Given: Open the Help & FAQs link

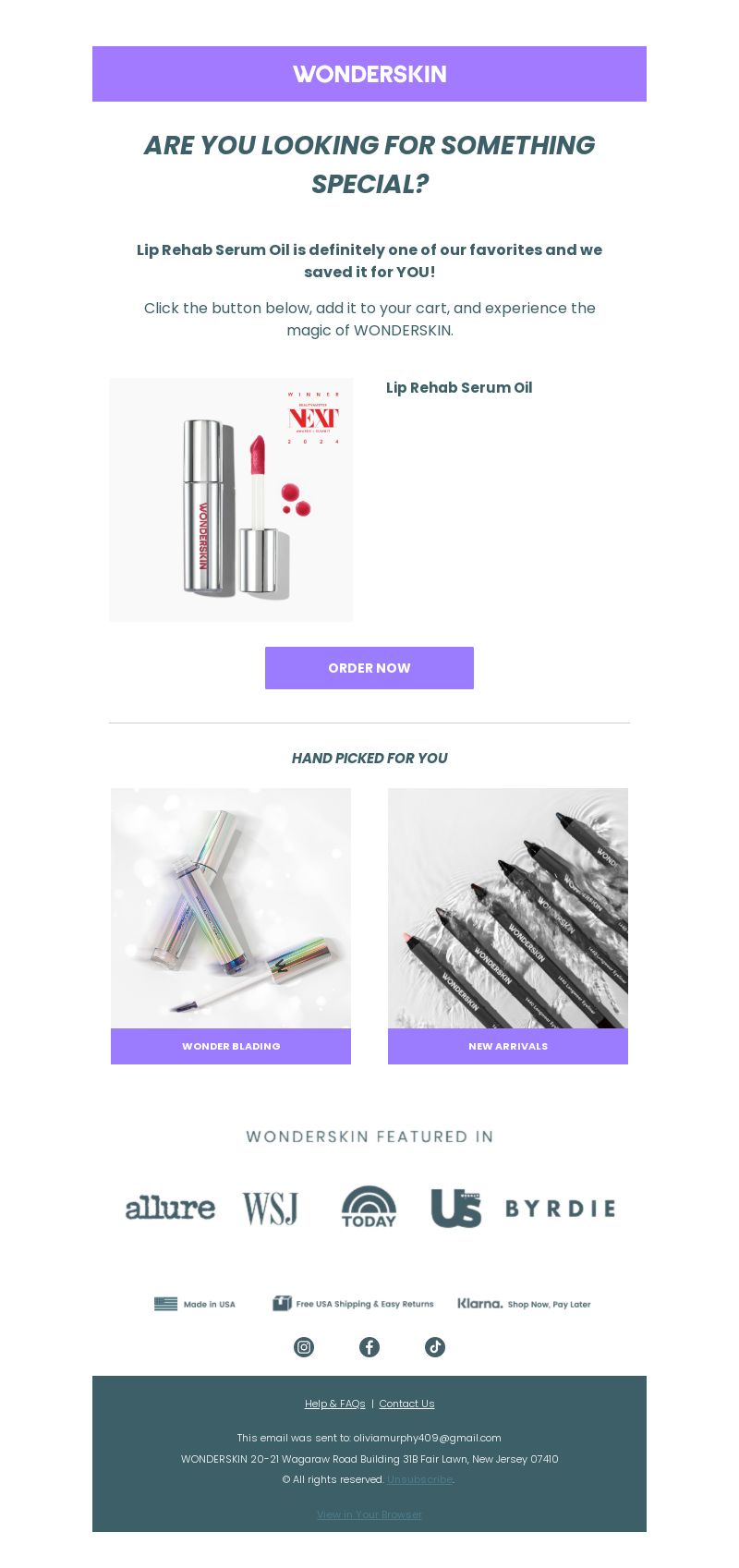Looking at the screenshot, I should point(335,1404).
